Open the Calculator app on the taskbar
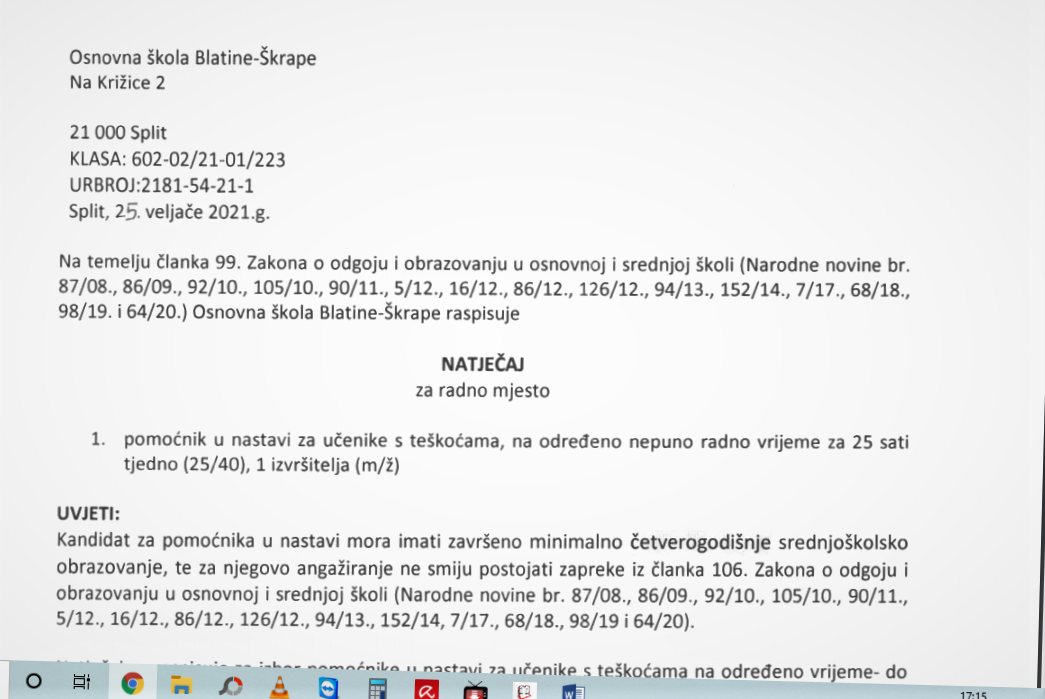 [x=377, y=688]
